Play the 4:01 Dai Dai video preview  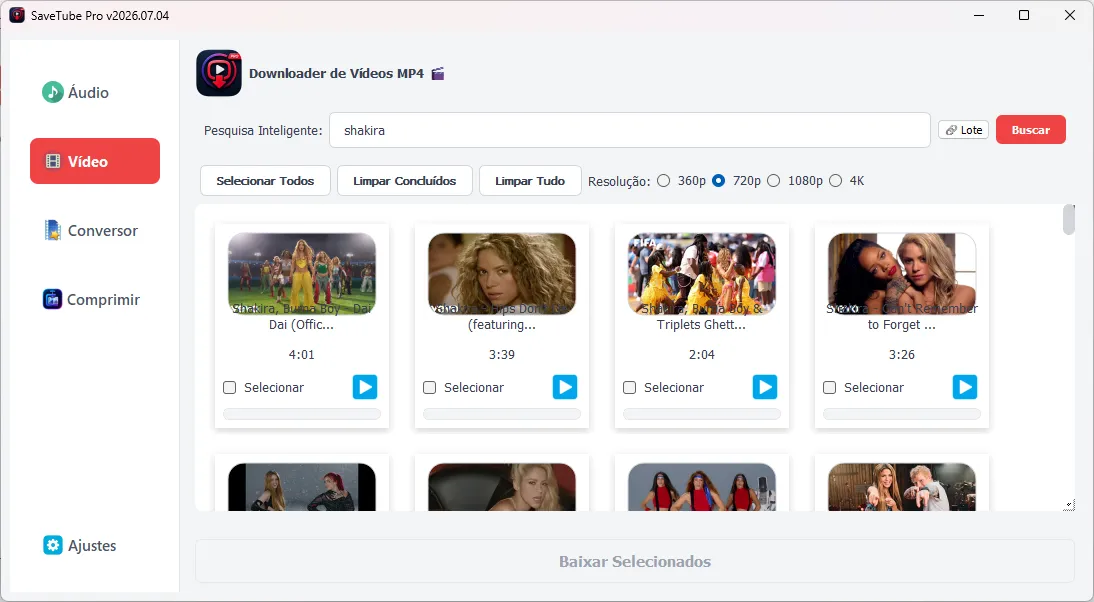[365, 386]
